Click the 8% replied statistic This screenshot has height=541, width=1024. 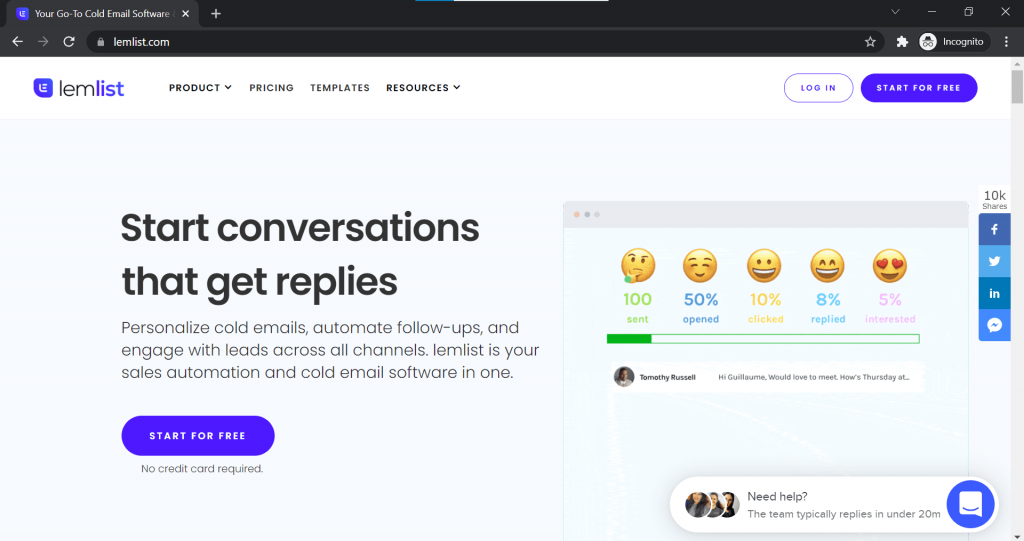pyautogui.click(x=828, y=308)
